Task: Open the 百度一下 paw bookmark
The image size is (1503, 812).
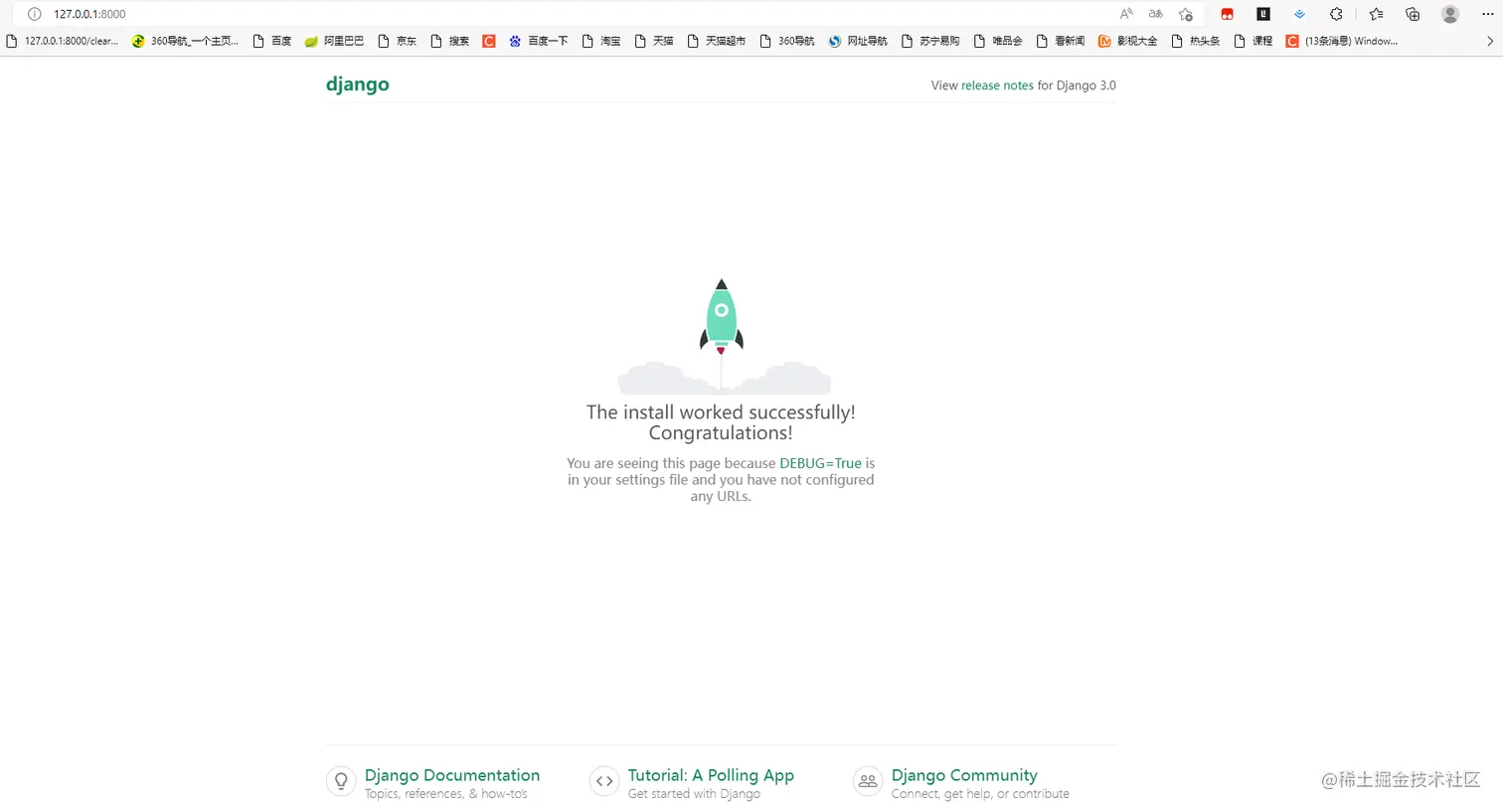Action: (x=538, y=41)
